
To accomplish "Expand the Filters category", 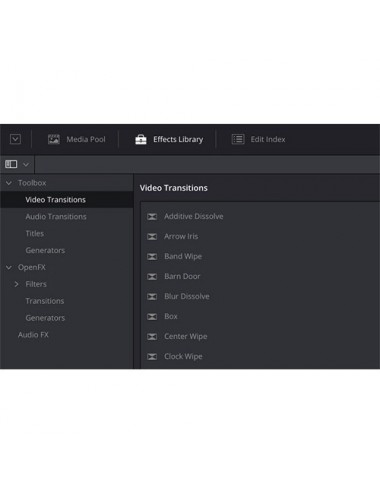I will (16, 284).
